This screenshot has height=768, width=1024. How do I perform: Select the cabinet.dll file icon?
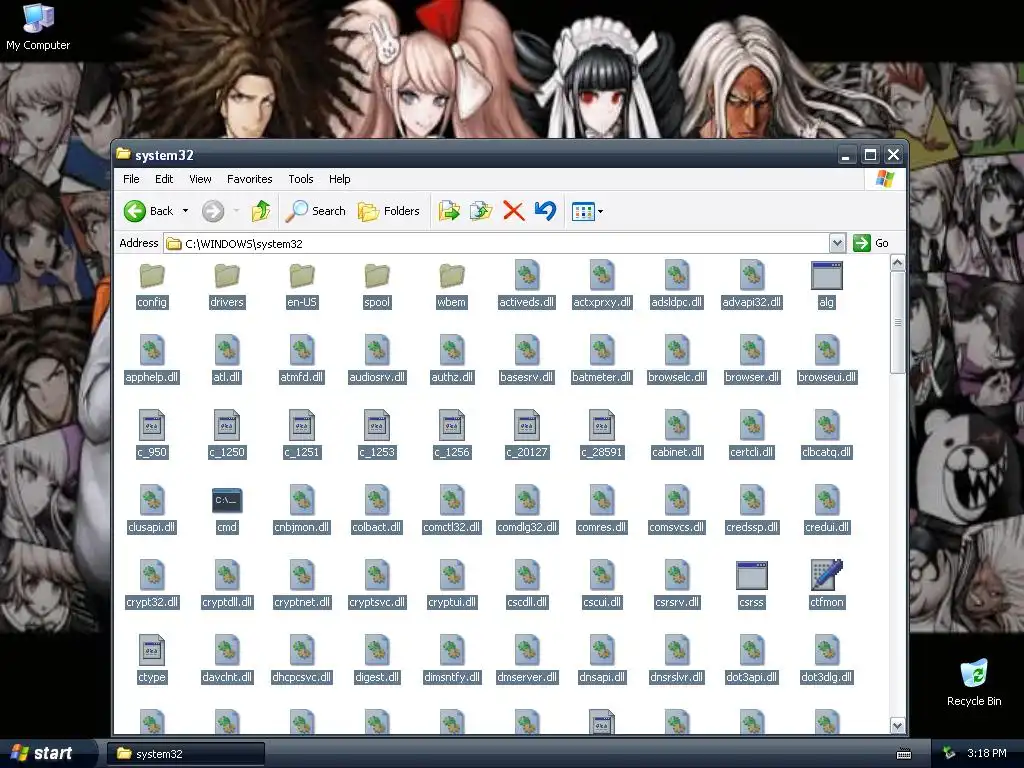click(x=677, y=425)
